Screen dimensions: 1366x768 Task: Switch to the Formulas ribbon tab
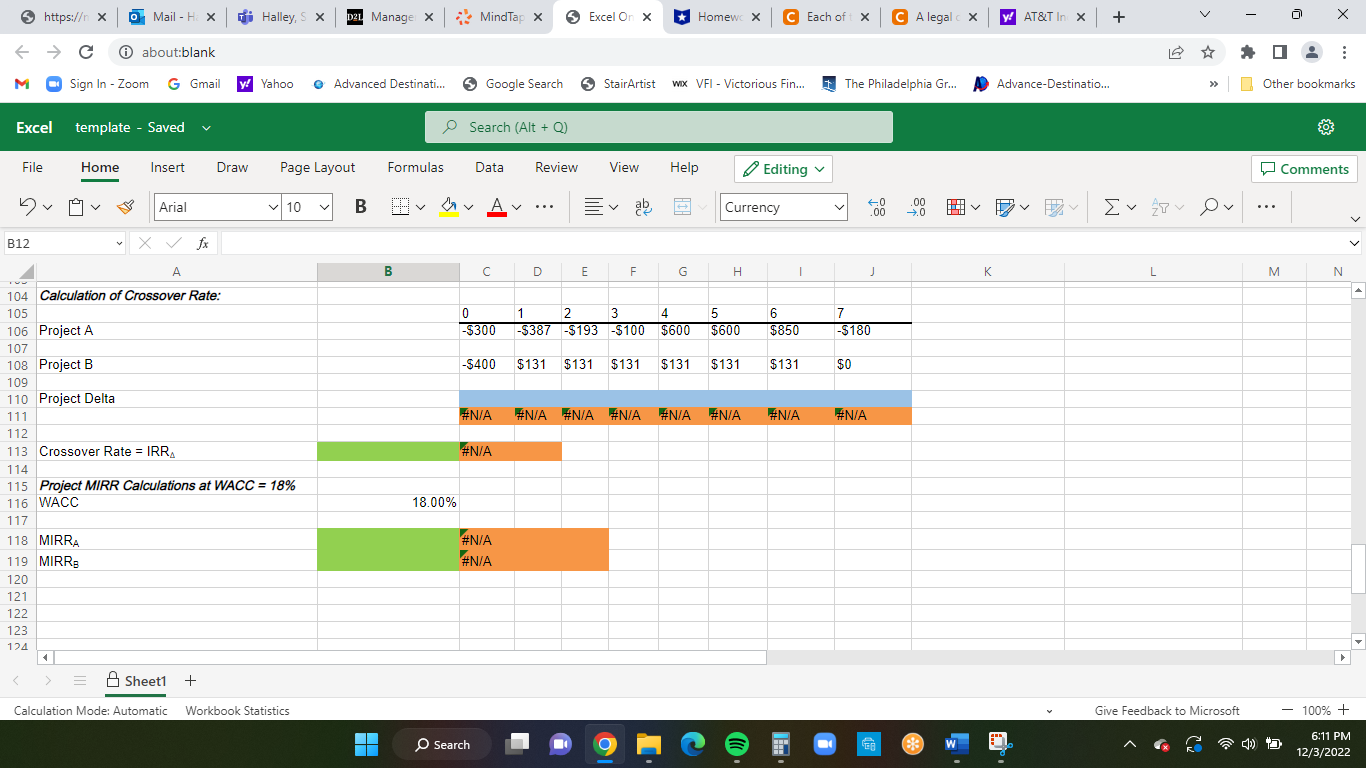pyautogui.click(x=415, y=167)
